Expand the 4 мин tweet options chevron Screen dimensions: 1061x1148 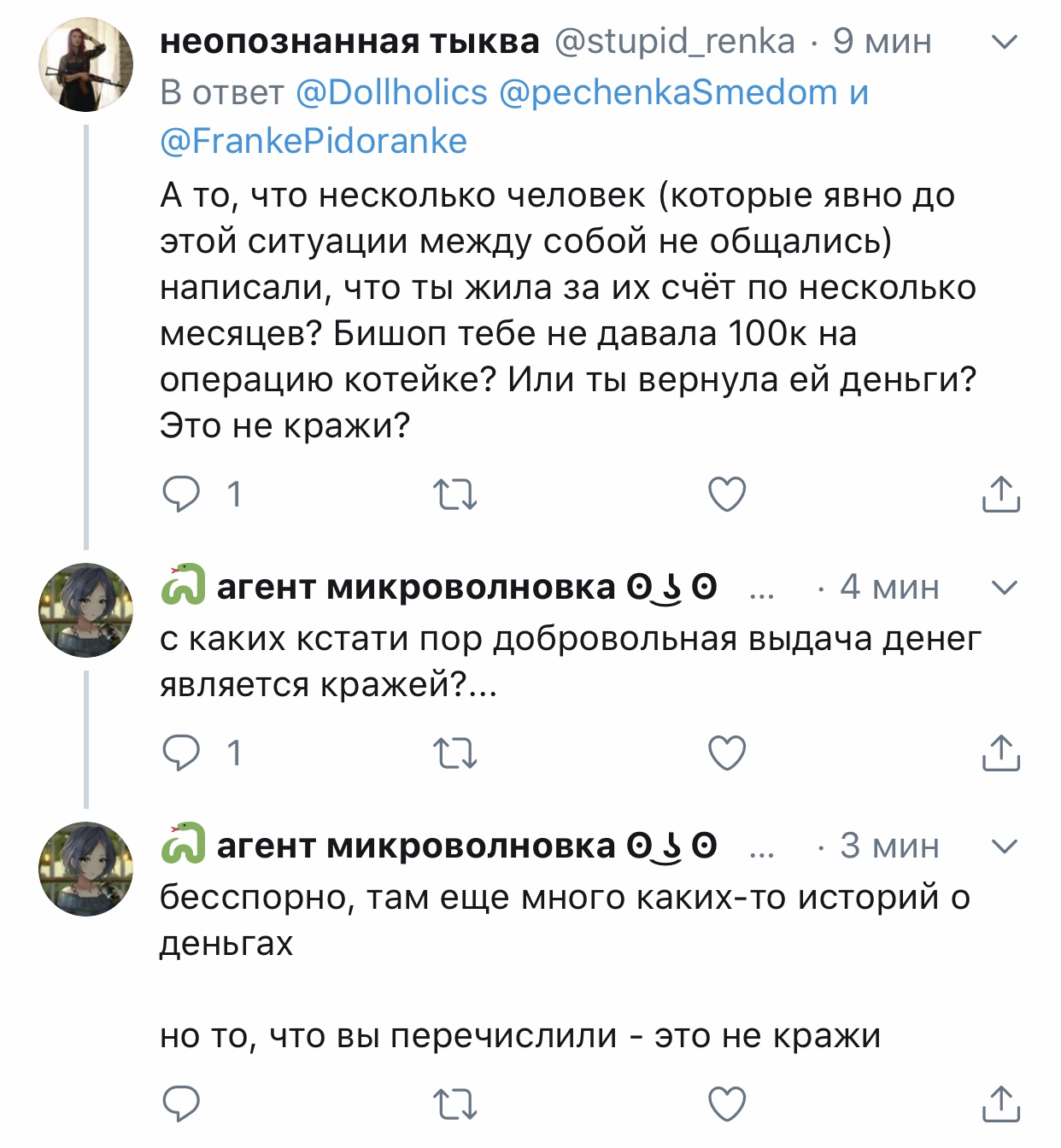[x=1005, y=587]
